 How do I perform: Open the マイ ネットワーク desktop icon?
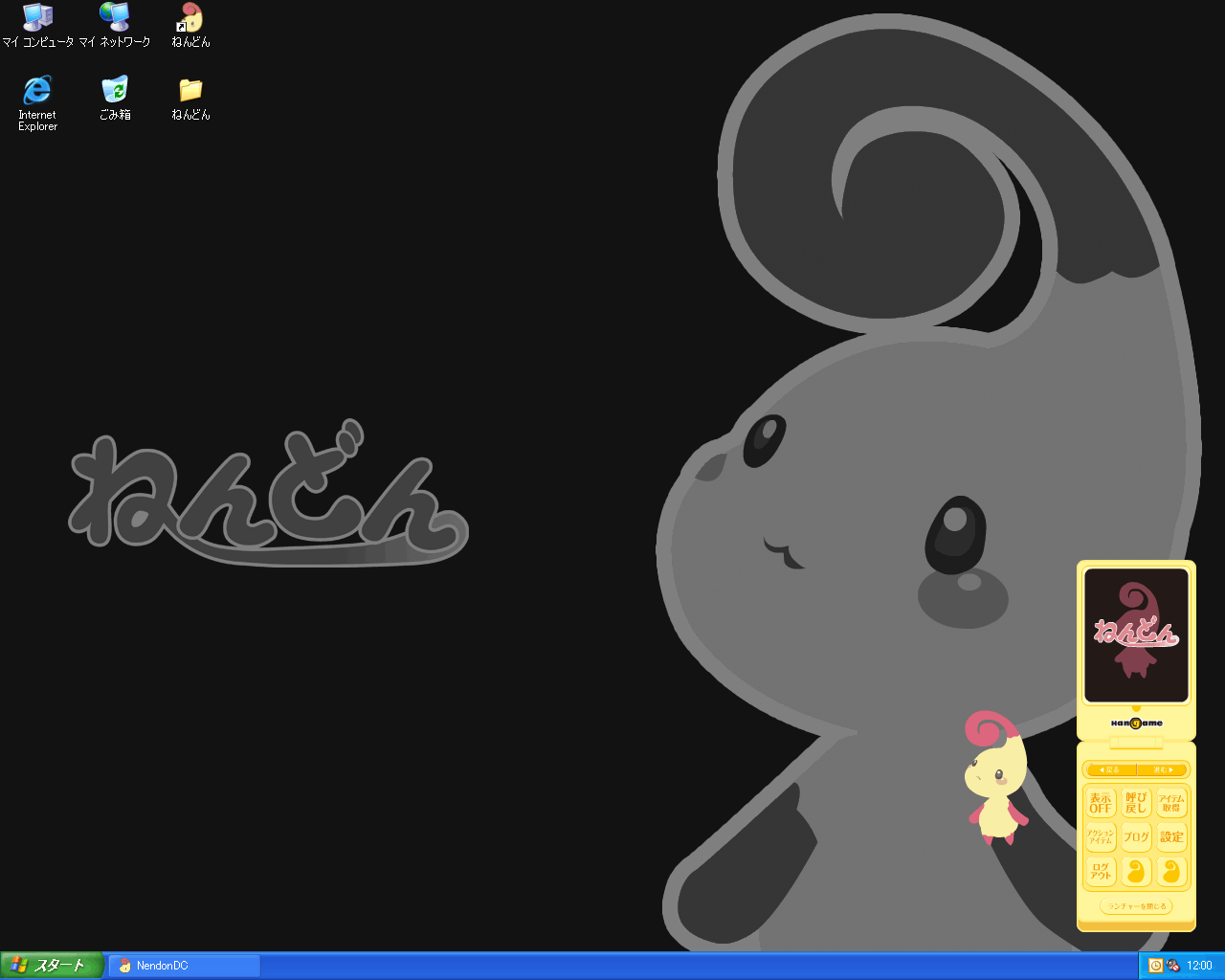[x=114, y=17]
